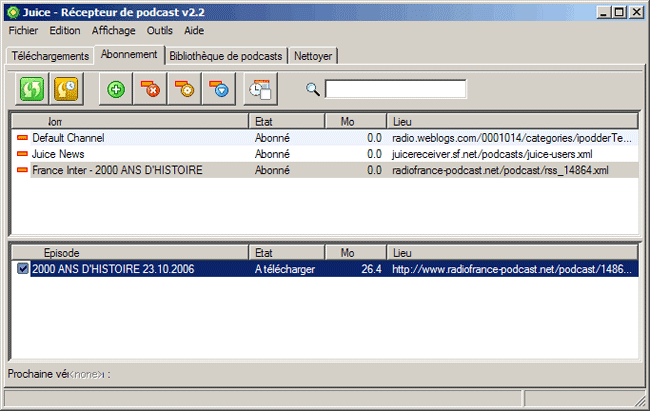Click the radiofrance-podcast.net rss_14864.xml URL
Screen dimensions: 650x411
click(x=500, y=170)
